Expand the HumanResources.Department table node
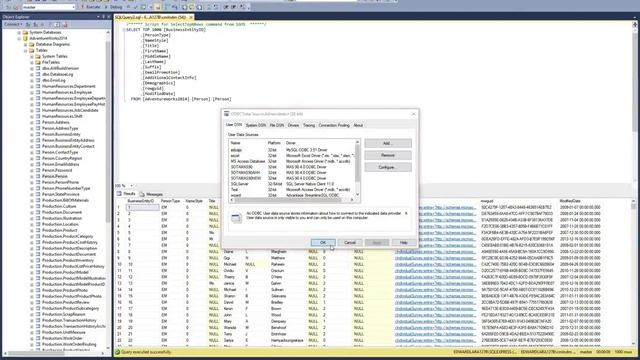 31,87
